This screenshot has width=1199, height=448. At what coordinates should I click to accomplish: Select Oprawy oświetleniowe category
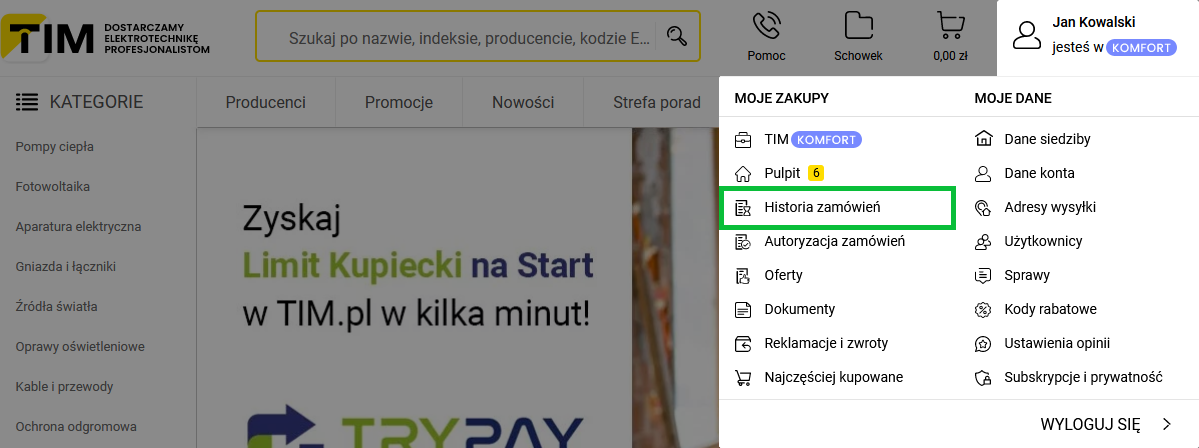[80, 347]
